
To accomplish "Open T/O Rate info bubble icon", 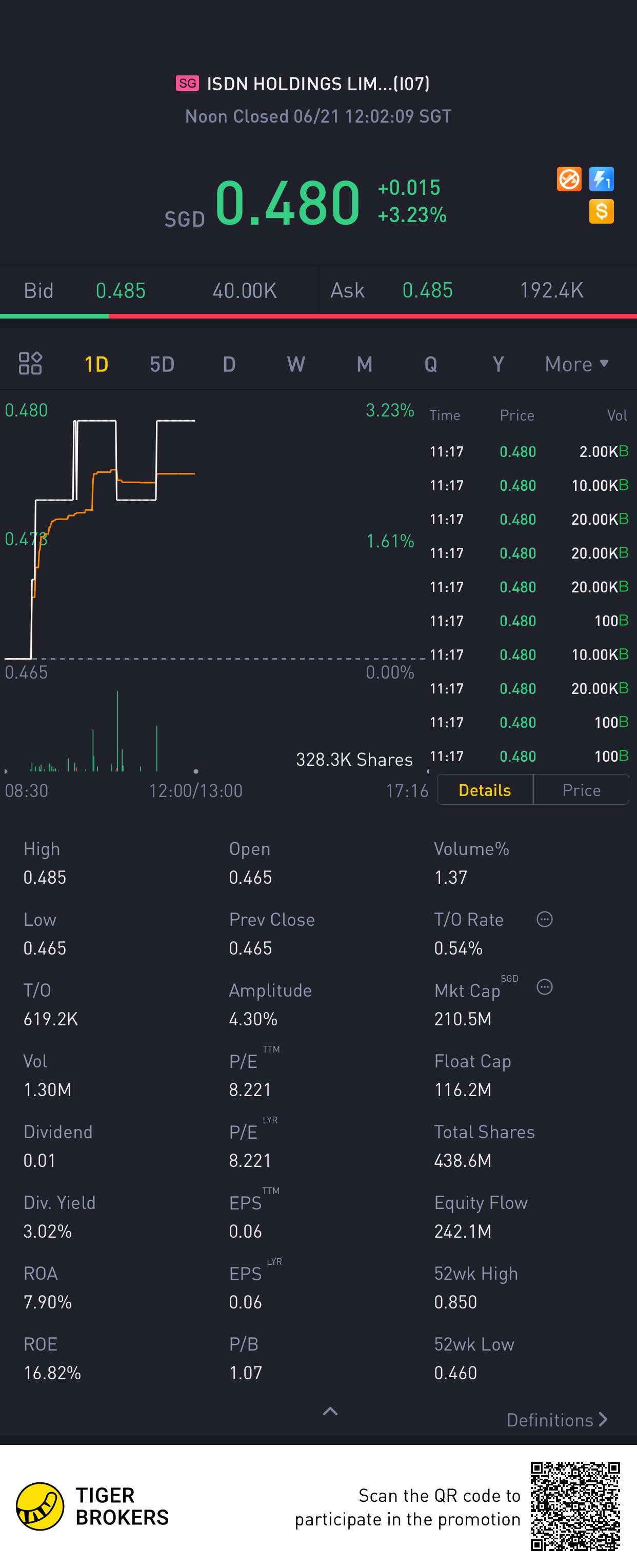I will pyautogui.click(x=545, y=919).
